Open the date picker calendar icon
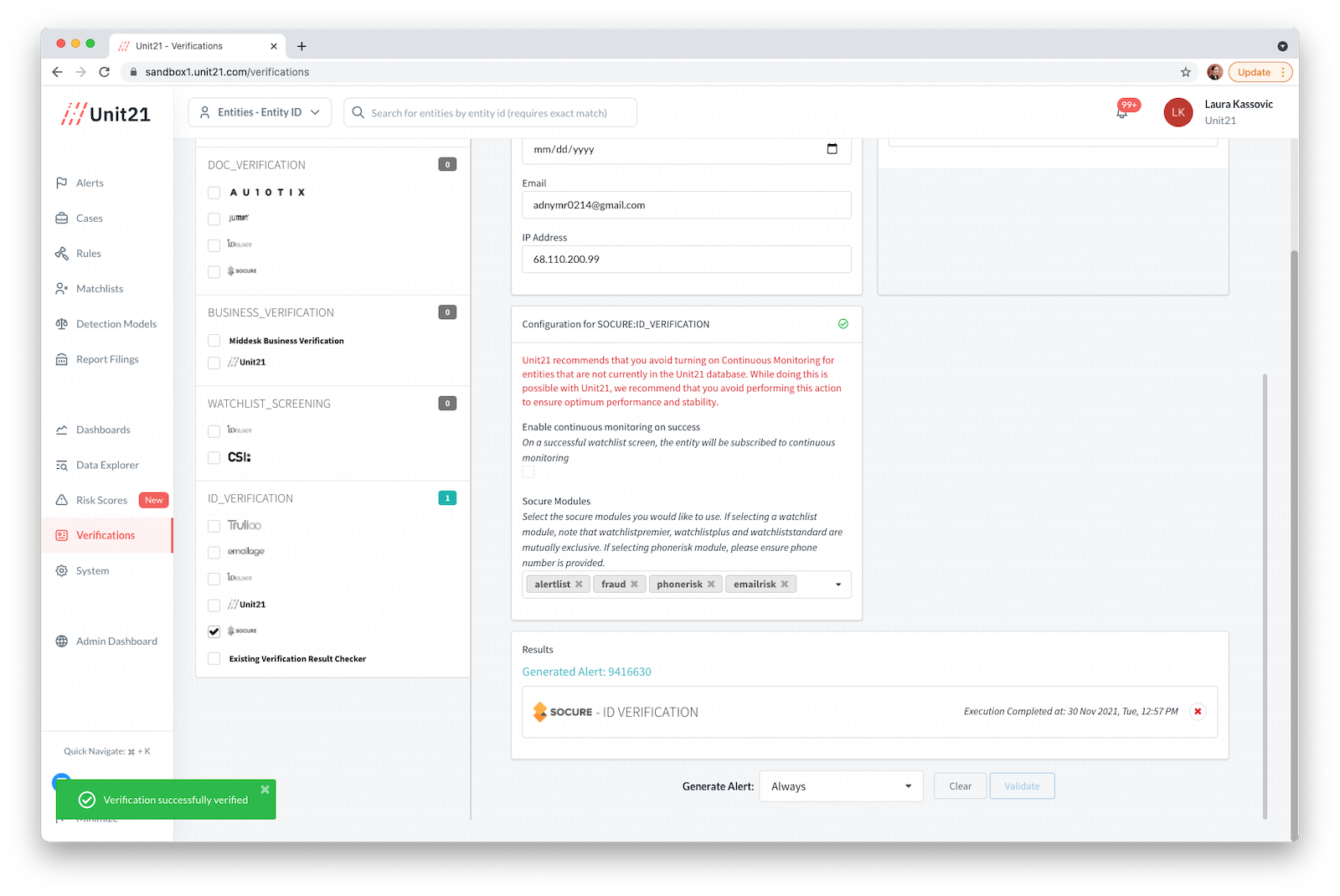The width and height of the screenshot is (1340, 896). [x=832, y=149]
